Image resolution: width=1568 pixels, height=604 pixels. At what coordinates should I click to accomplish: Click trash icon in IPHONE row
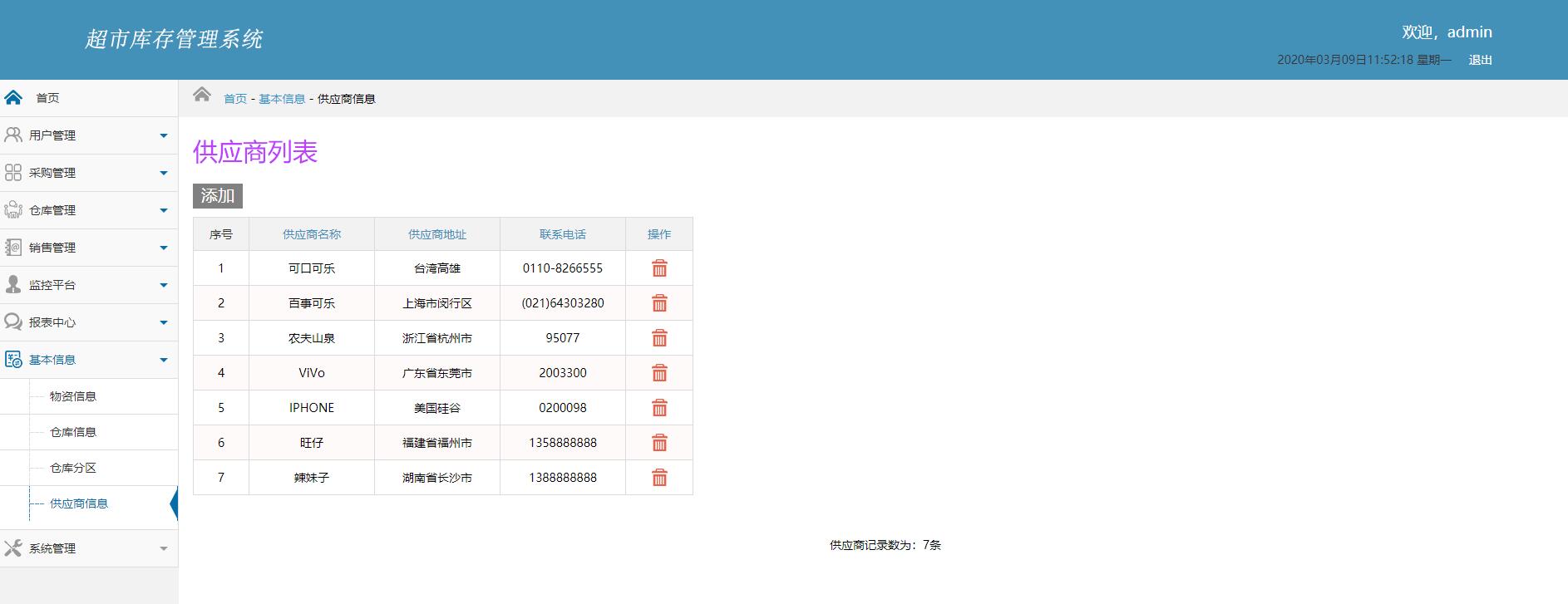659,408
